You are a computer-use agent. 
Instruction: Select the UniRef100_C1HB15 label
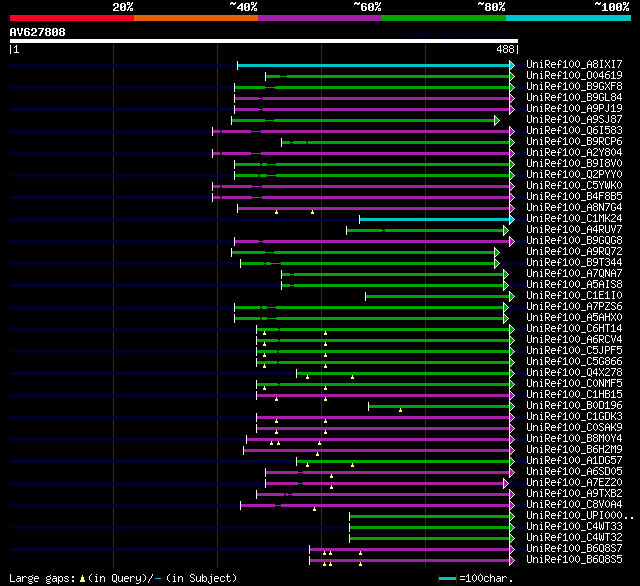click(x=574, y=395)
